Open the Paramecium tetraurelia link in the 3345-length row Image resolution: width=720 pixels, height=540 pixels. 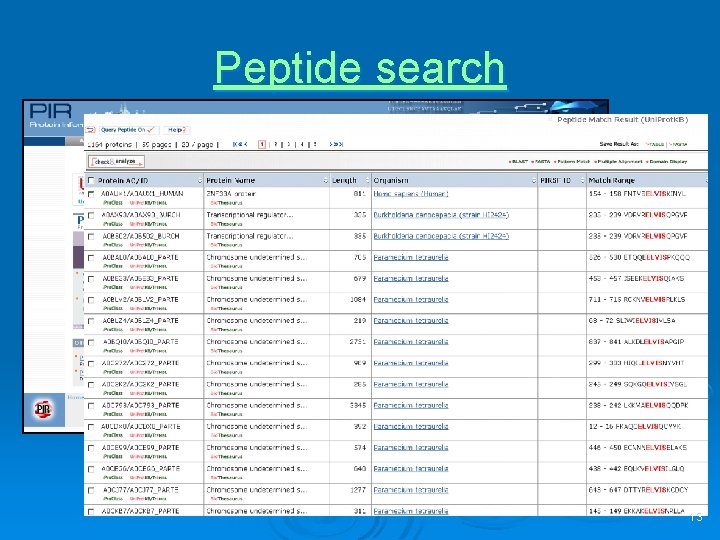(x=411, y=405)
